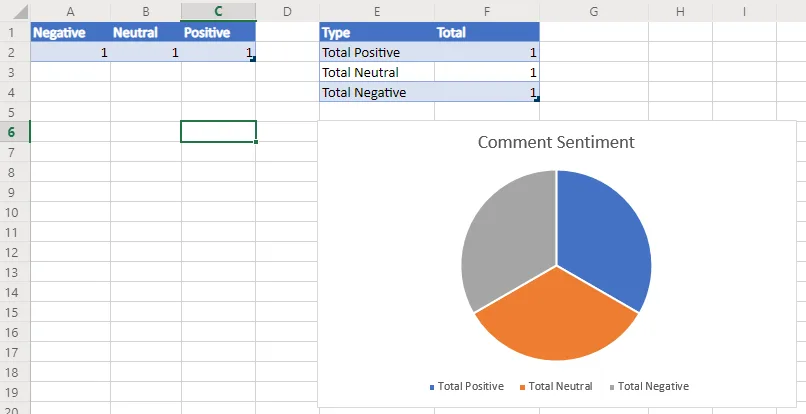The image size is (806, 414).
Task: Click the Type header cell
Action: (377, 32)
